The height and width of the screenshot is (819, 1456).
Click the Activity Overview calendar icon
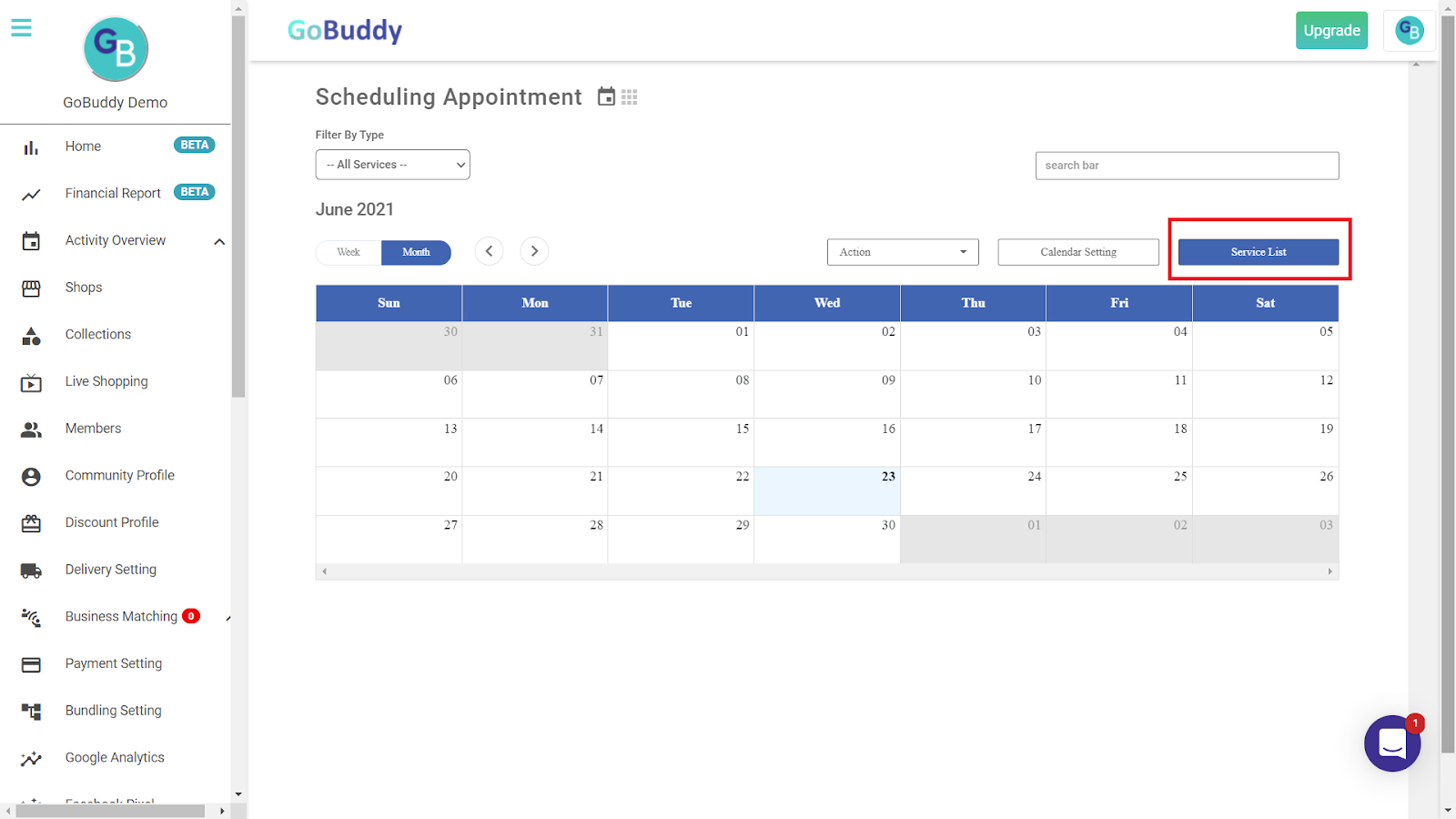[x=31, y=241]
